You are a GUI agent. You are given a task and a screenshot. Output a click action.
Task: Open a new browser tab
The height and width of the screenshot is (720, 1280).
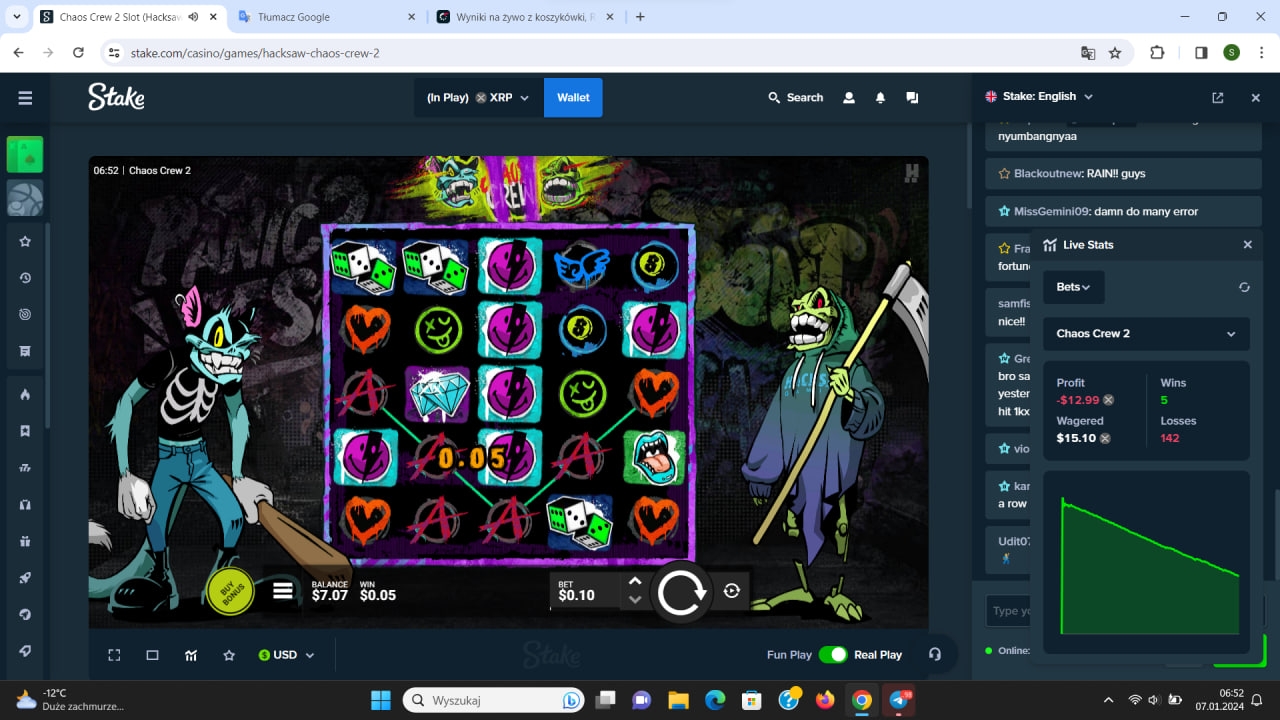640,17
